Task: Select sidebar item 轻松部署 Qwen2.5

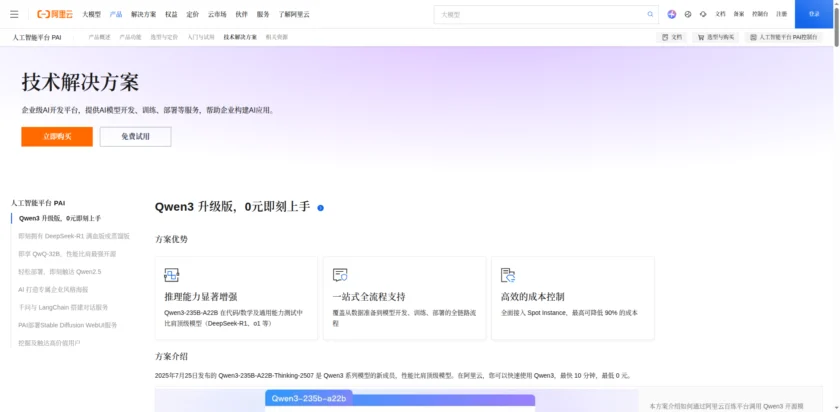Action: click(x=59, y=272)
